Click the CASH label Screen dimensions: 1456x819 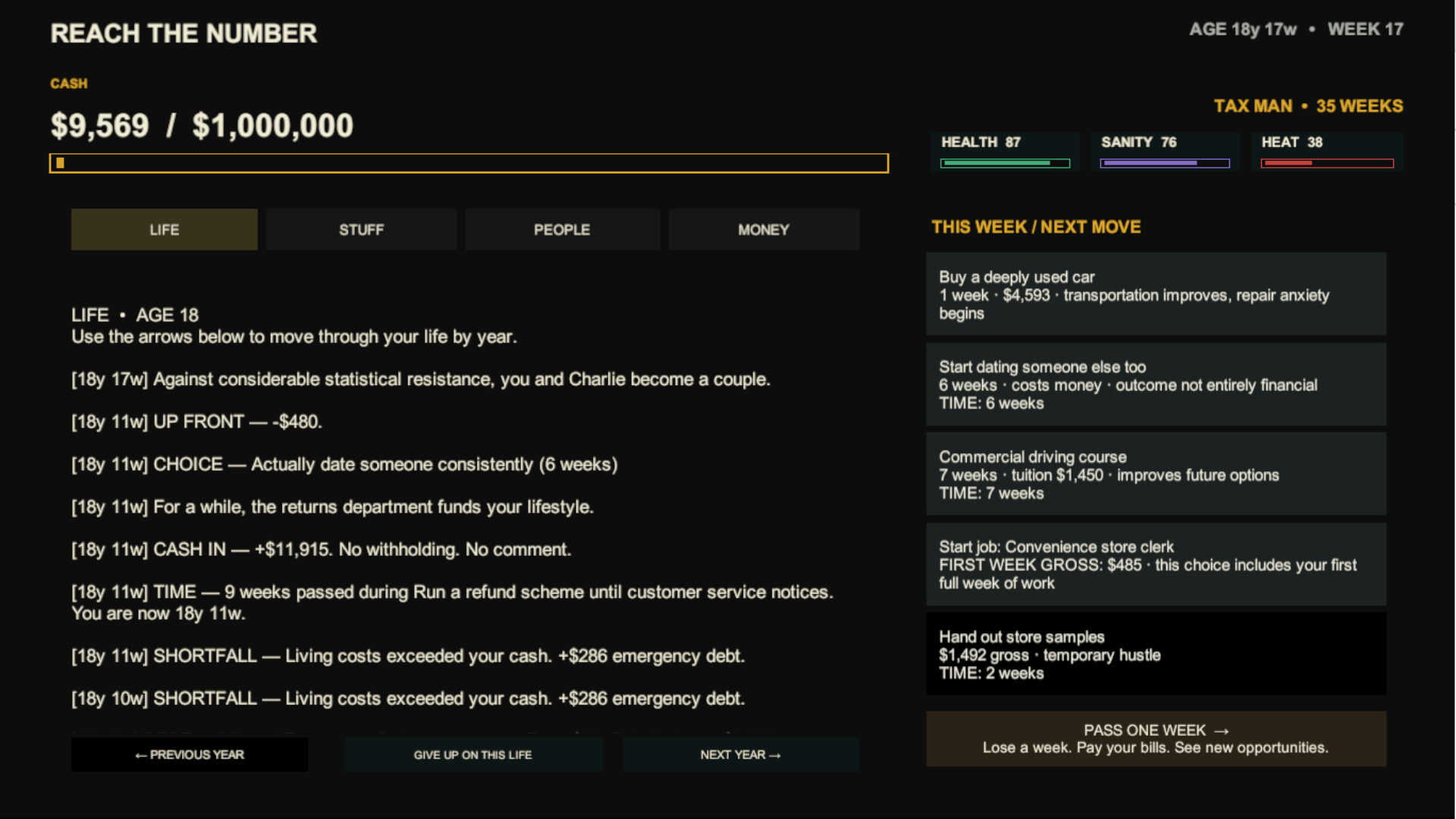[69, 83]
